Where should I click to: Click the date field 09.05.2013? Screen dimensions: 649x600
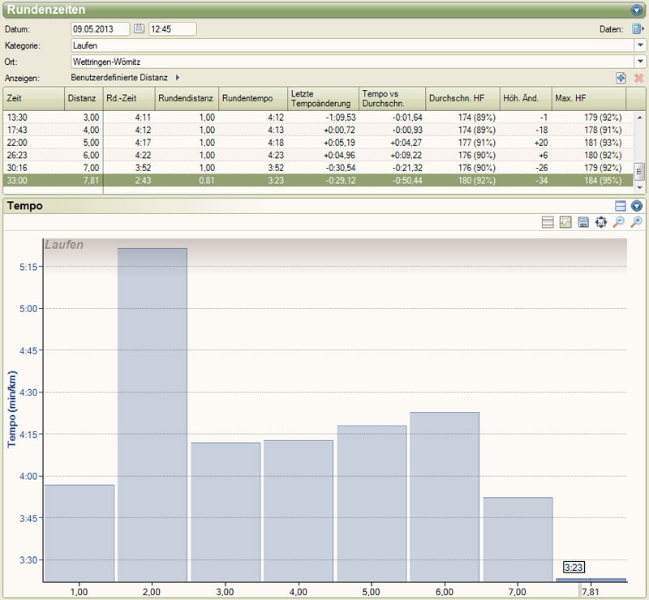[x=100, y=29]
